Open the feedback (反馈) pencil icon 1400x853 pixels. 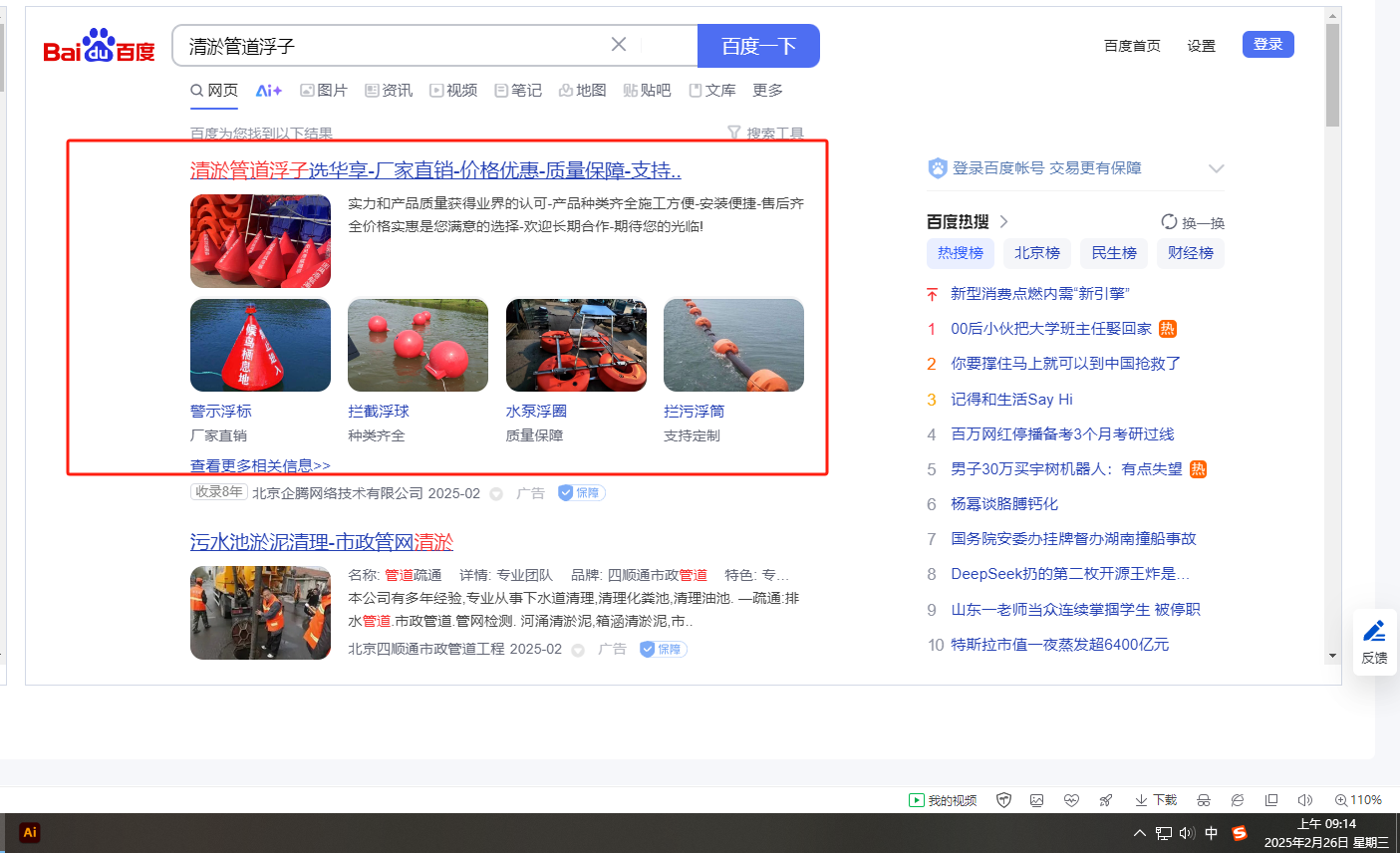(1374, 641)
